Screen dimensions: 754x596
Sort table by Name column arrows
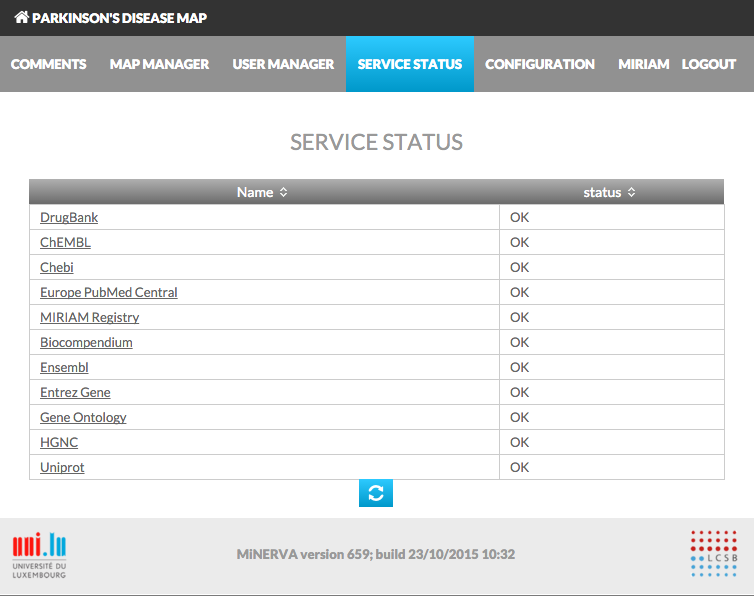(x=283, y=192)
